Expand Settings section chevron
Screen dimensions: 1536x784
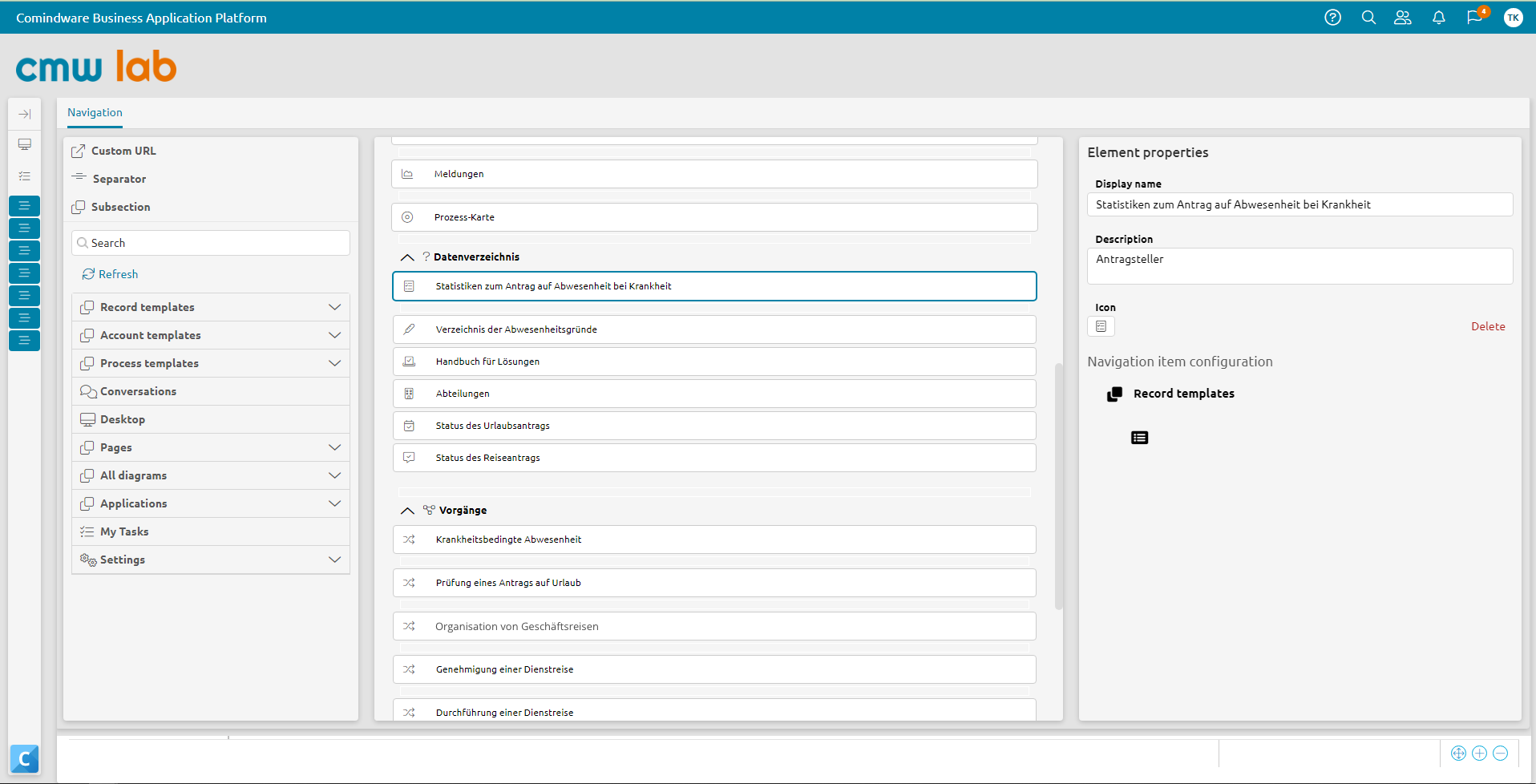click(x=334, y=560)
